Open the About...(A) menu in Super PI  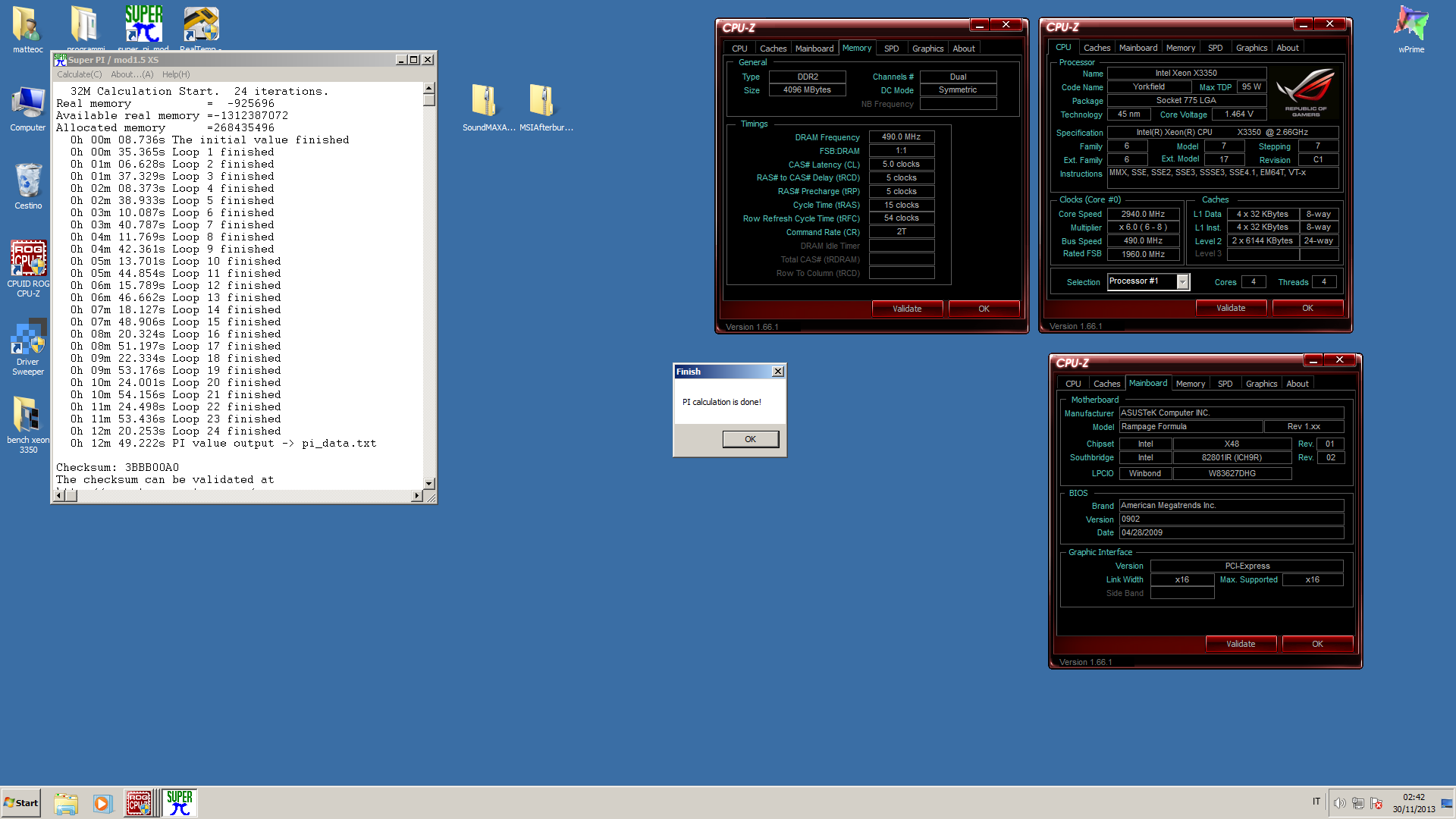point(132,74)
